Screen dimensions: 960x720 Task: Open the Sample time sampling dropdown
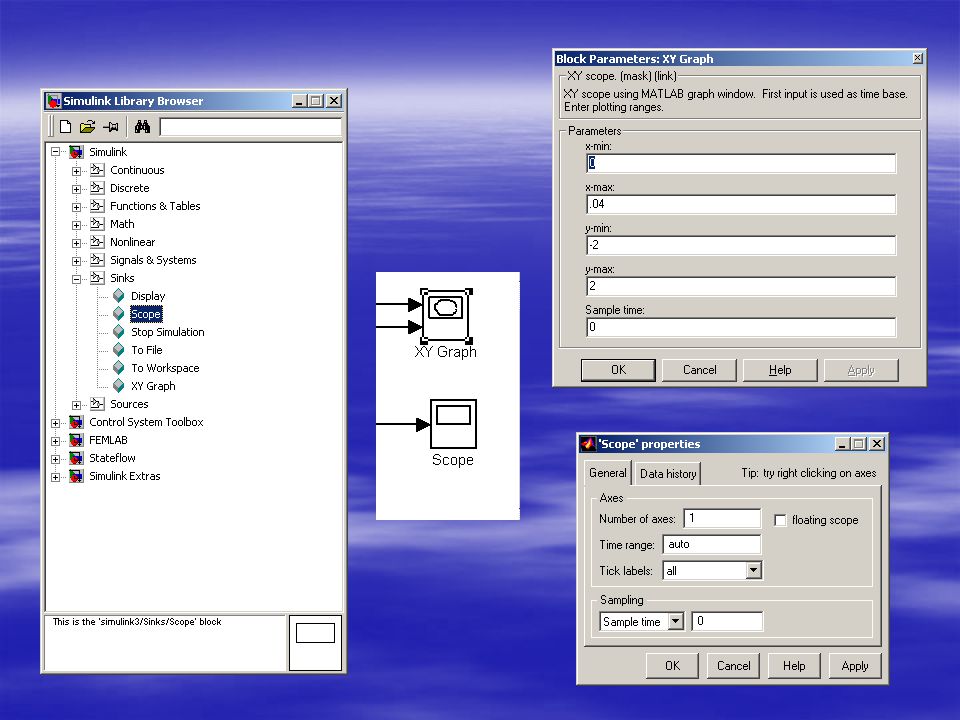675,621
